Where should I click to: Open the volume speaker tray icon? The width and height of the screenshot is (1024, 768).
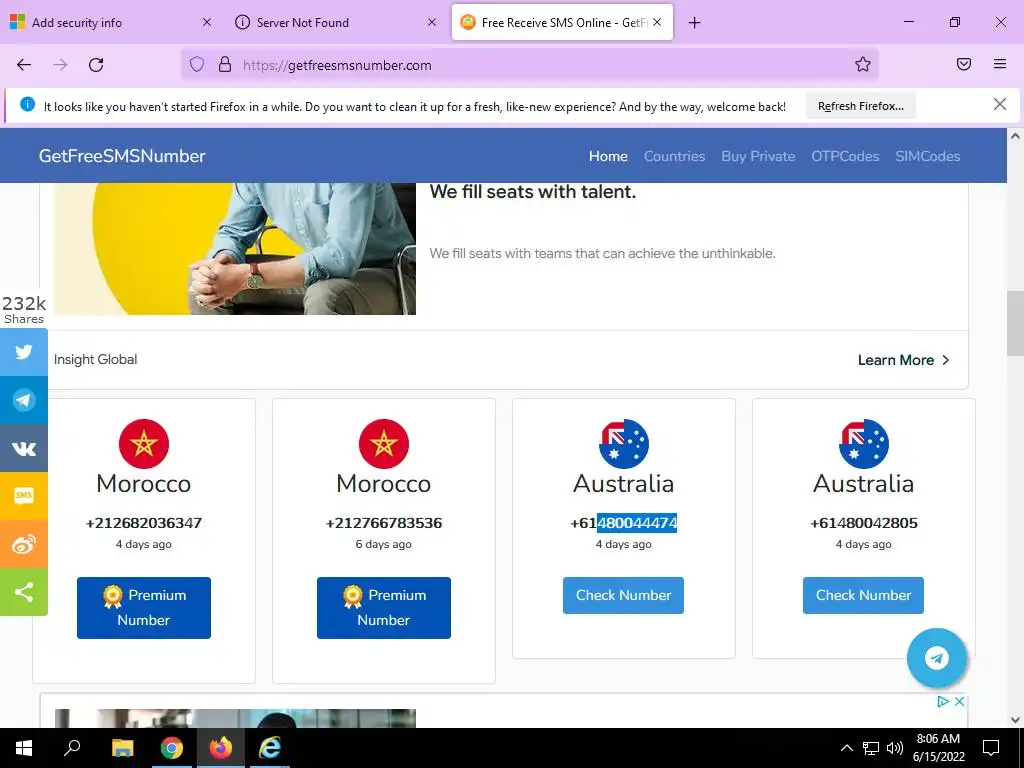tap(894, 748)
